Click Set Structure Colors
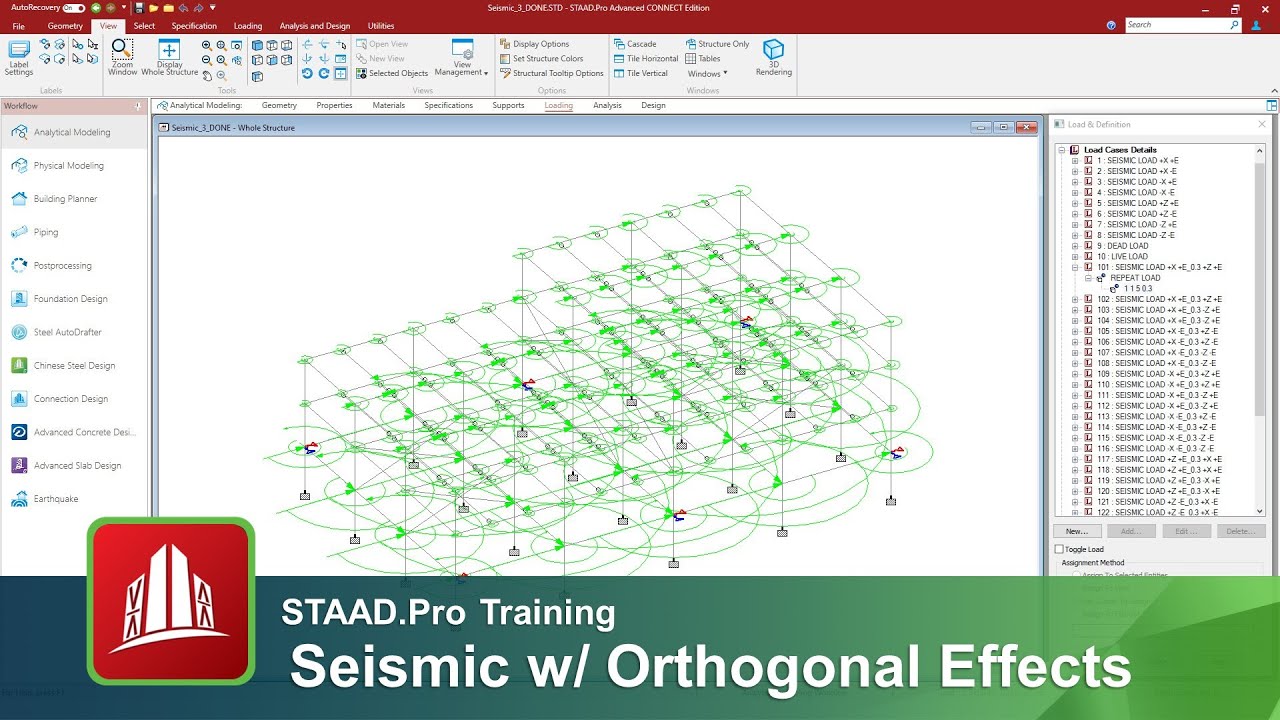The image size is (1280, 720). pyautogui.click(x=541, y=58)
